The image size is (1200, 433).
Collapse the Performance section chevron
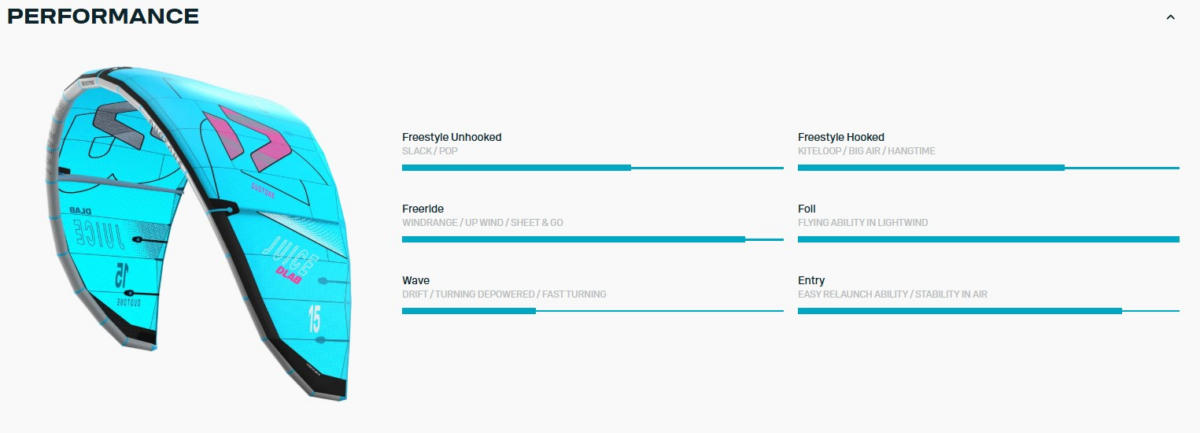1170,17
